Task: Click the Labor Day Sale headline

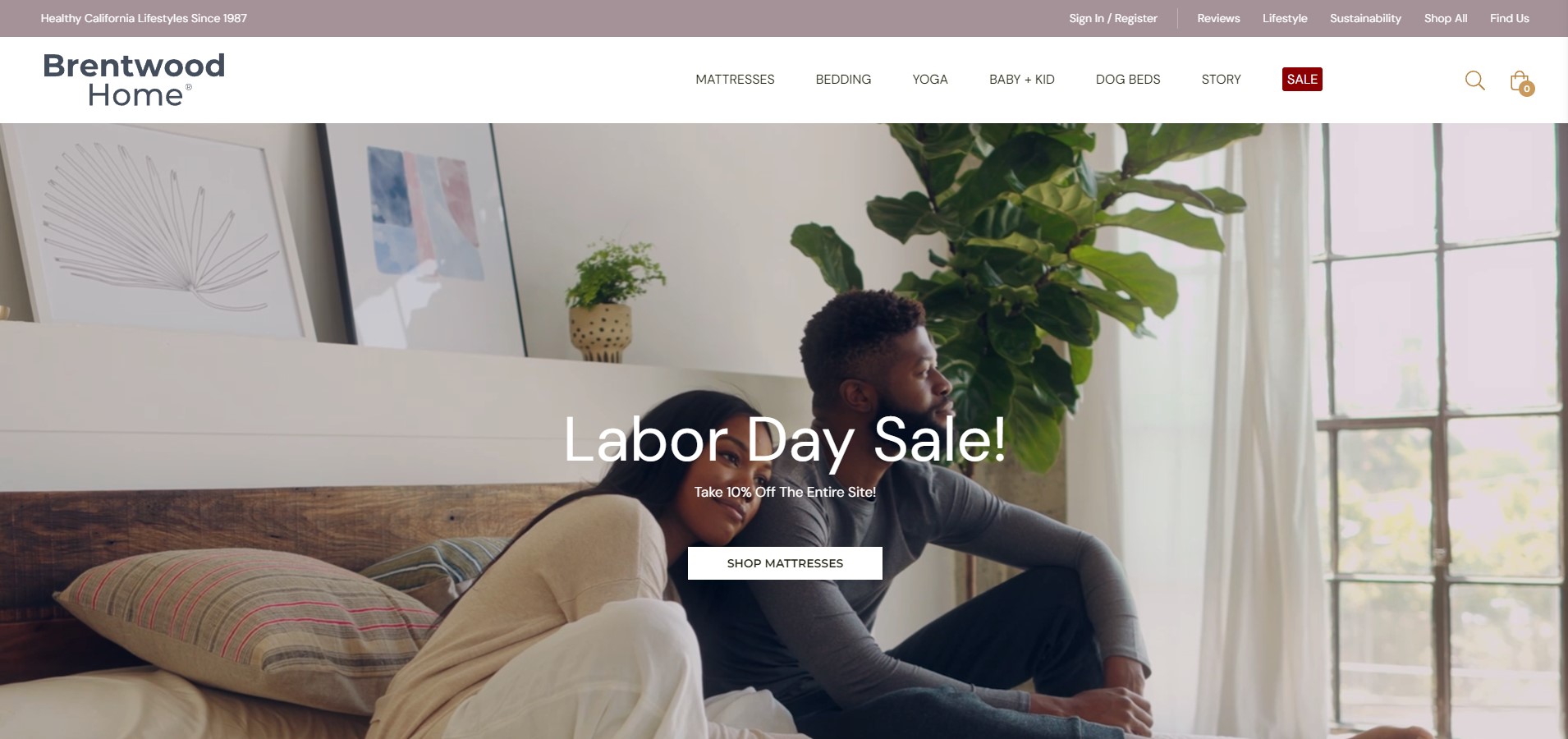Action: click(785, 440)
